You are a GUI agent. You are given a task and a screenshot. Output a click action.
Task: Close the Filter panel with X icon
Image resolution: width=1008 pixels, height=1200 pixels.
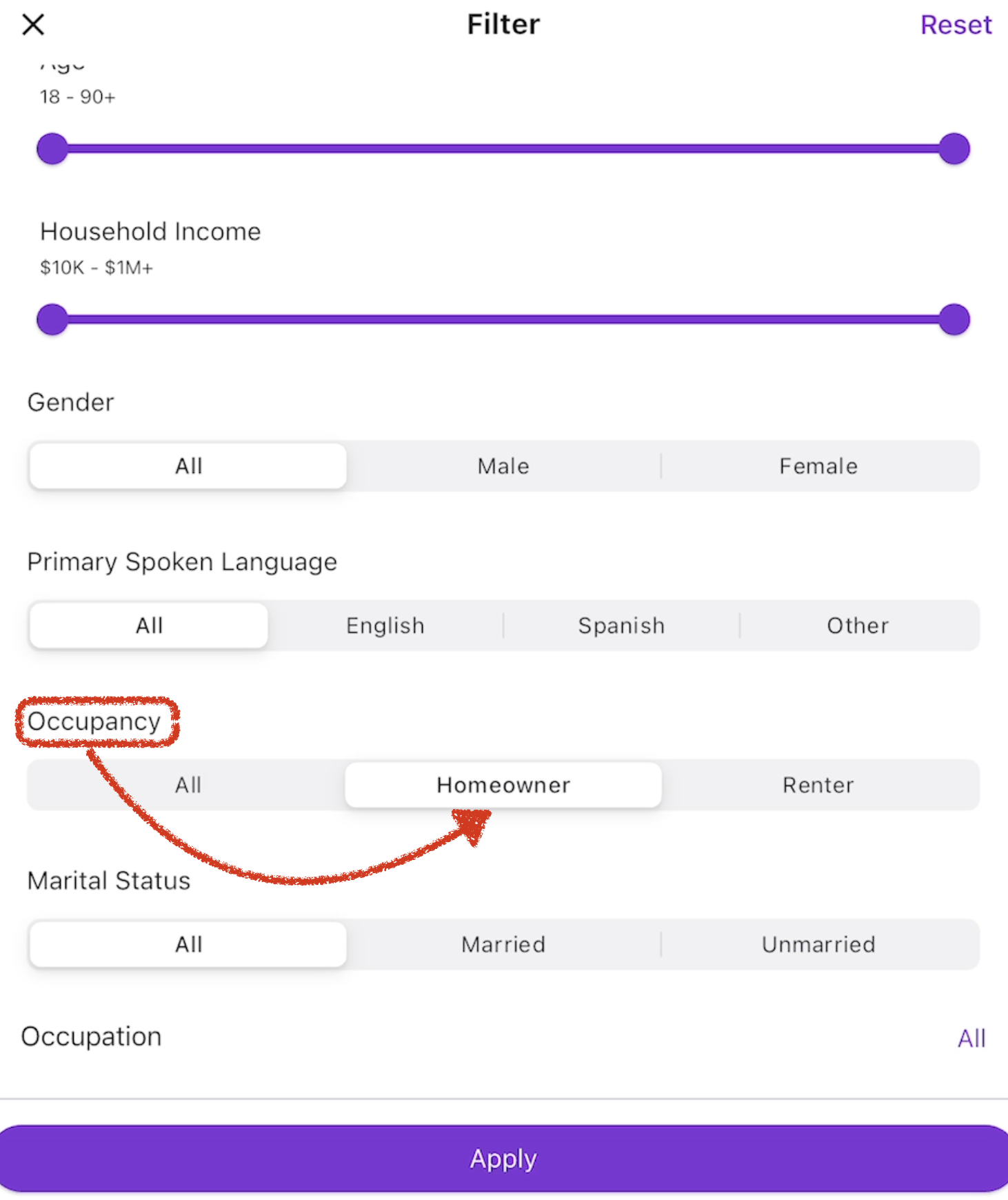tap(32, 25)
